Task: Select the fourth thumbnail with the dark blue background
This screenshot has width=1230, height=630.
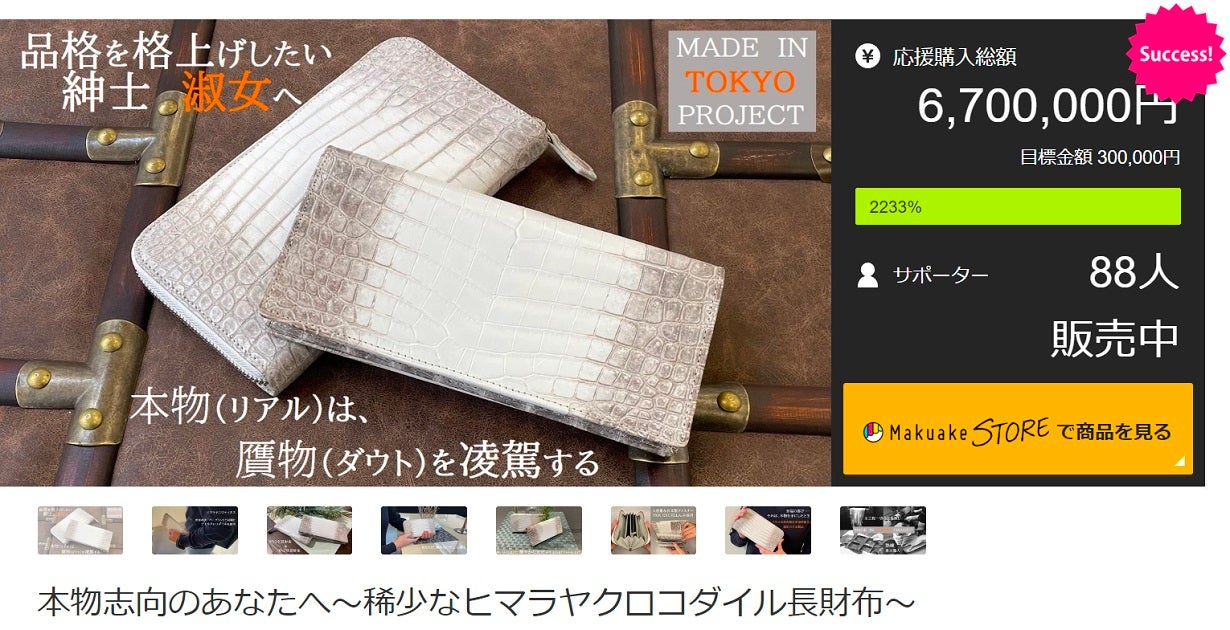Action: (424, 530)
